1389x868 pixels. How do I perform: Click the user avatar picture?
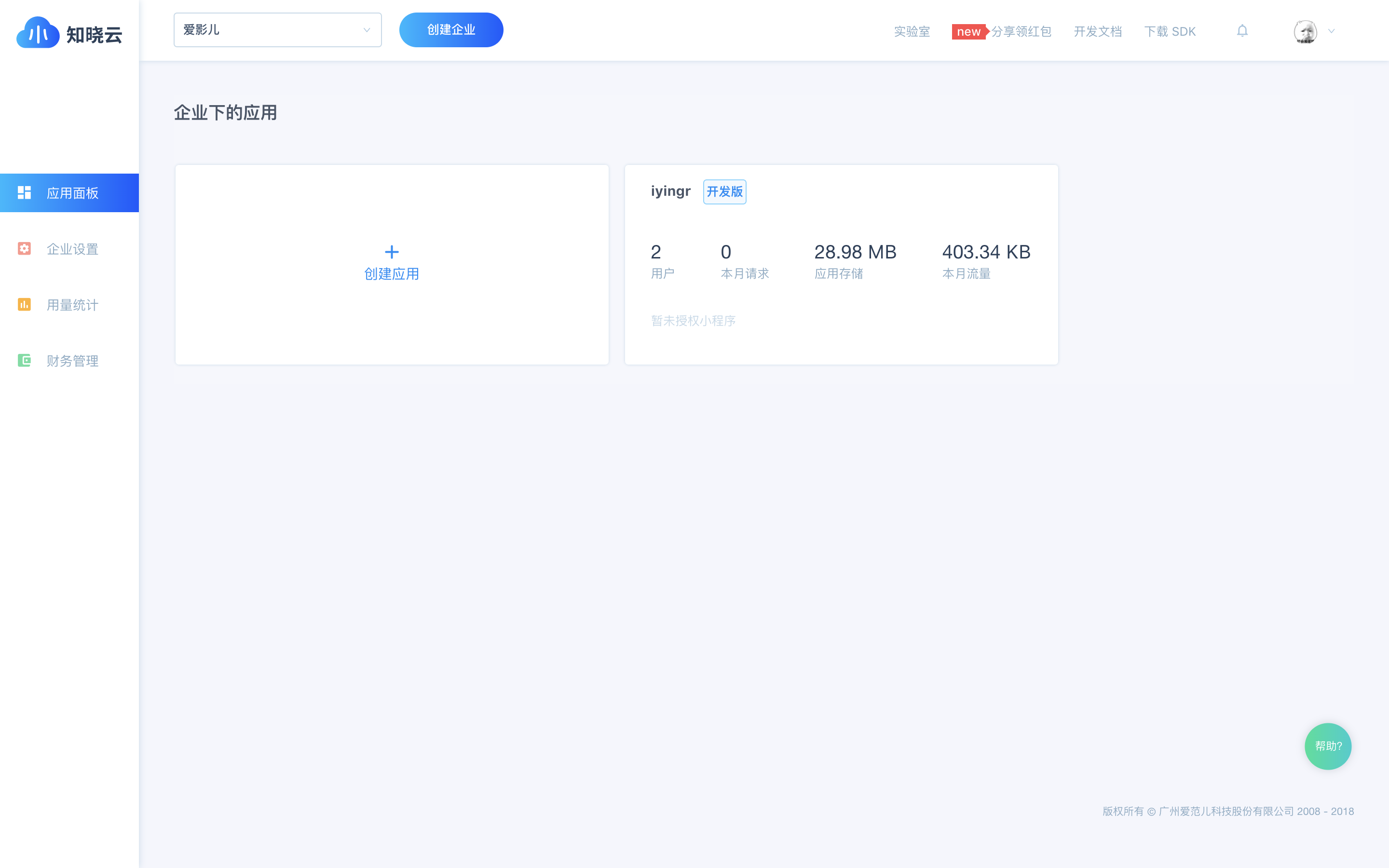click(x=1305, y=31)
